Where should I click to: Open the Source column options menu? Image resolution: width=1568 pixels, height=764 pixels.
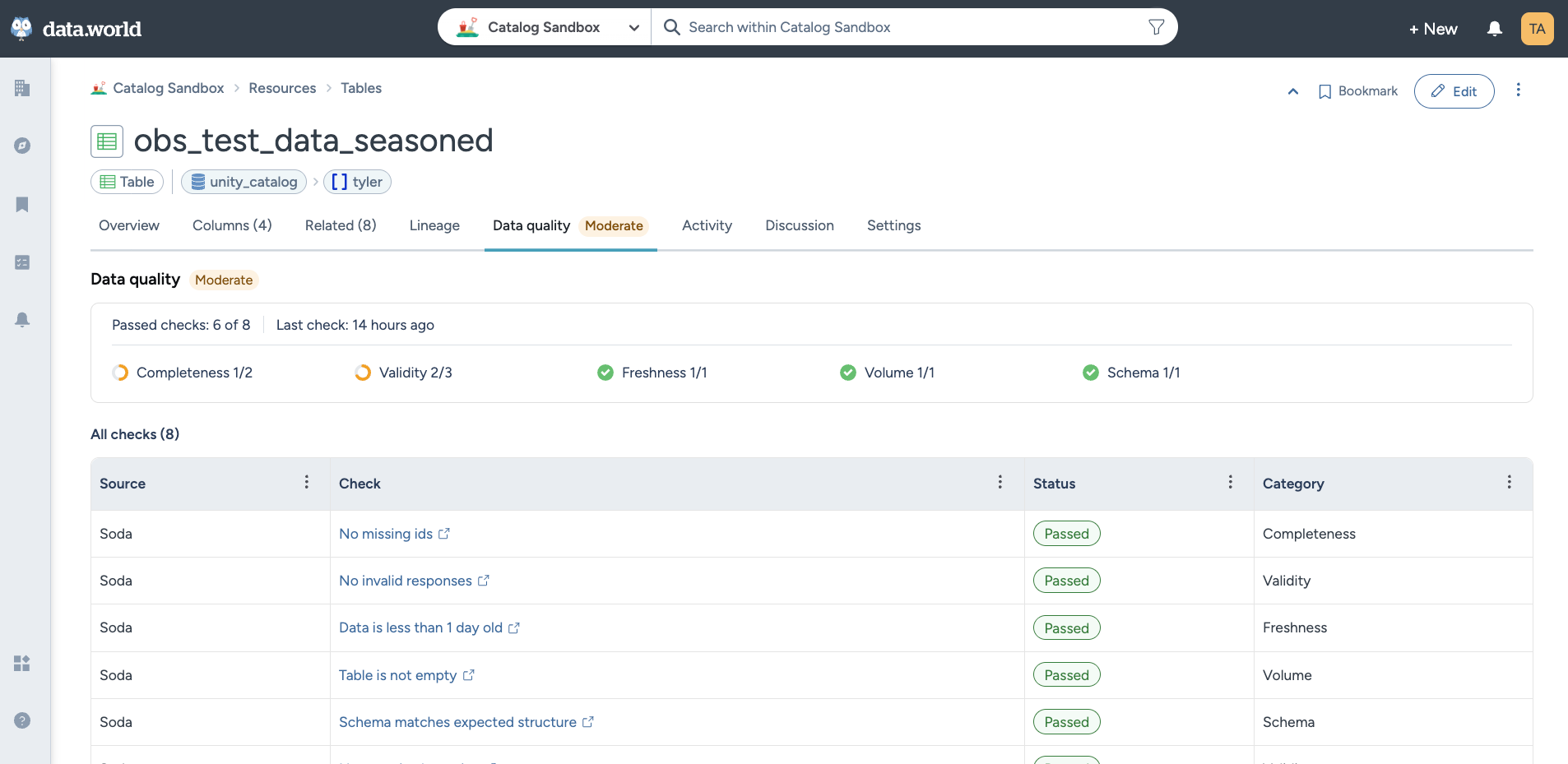click(x=307, y=483)
